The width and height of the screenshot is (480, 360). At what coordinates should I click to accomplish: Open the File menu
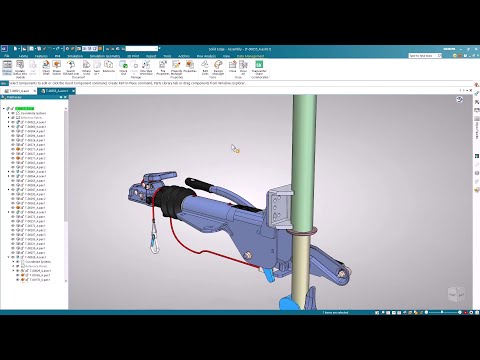click(x=6, y=56)
